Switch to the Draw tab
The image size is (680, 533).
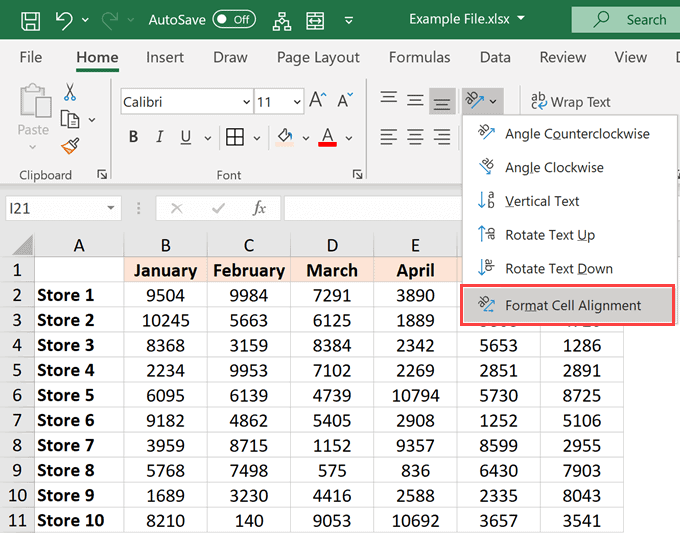click(230, 57)
